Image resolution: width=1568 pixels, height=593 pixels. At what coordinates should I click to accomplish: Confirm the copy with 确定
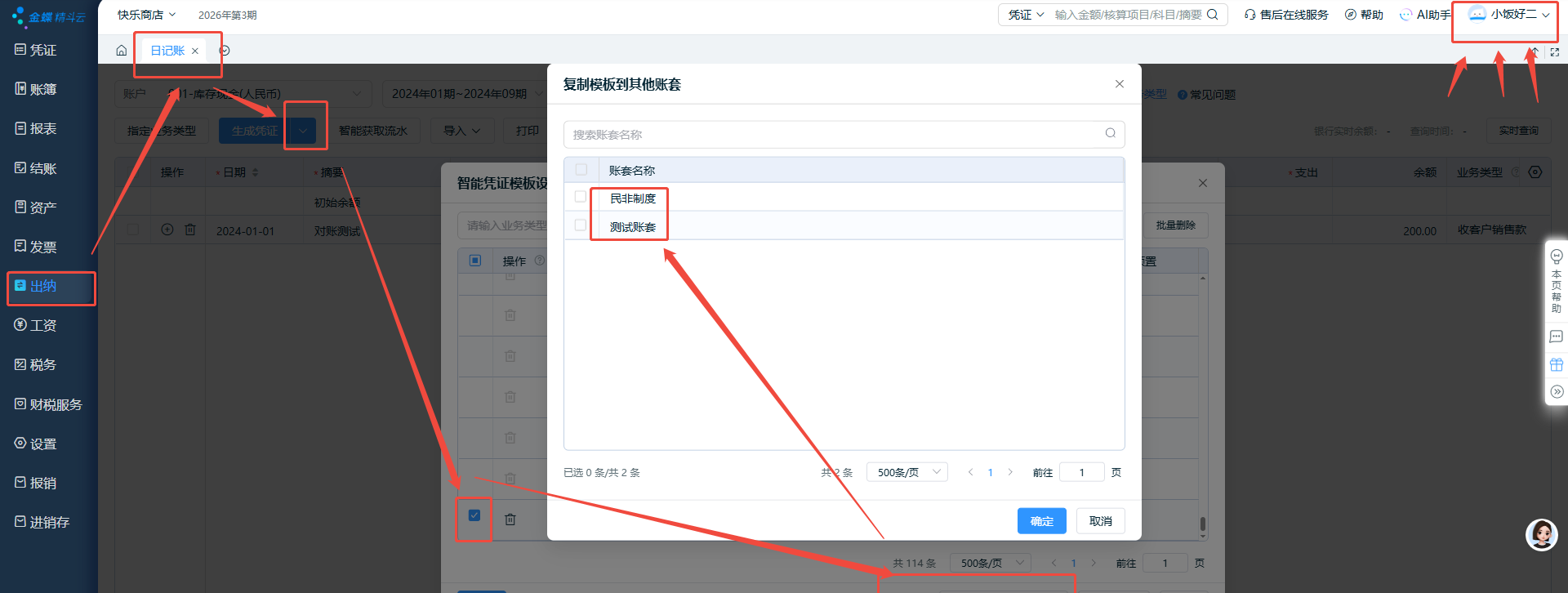(x=1042, y=521)
